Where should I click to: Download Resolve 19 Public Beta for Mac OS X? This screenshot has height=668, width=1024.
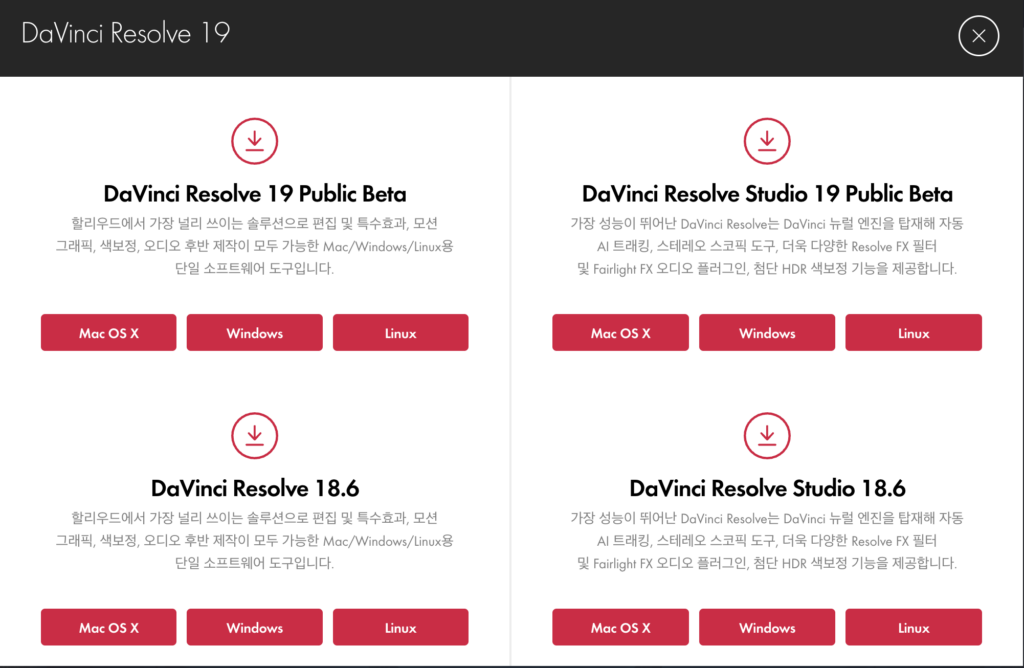coord(108,333)
